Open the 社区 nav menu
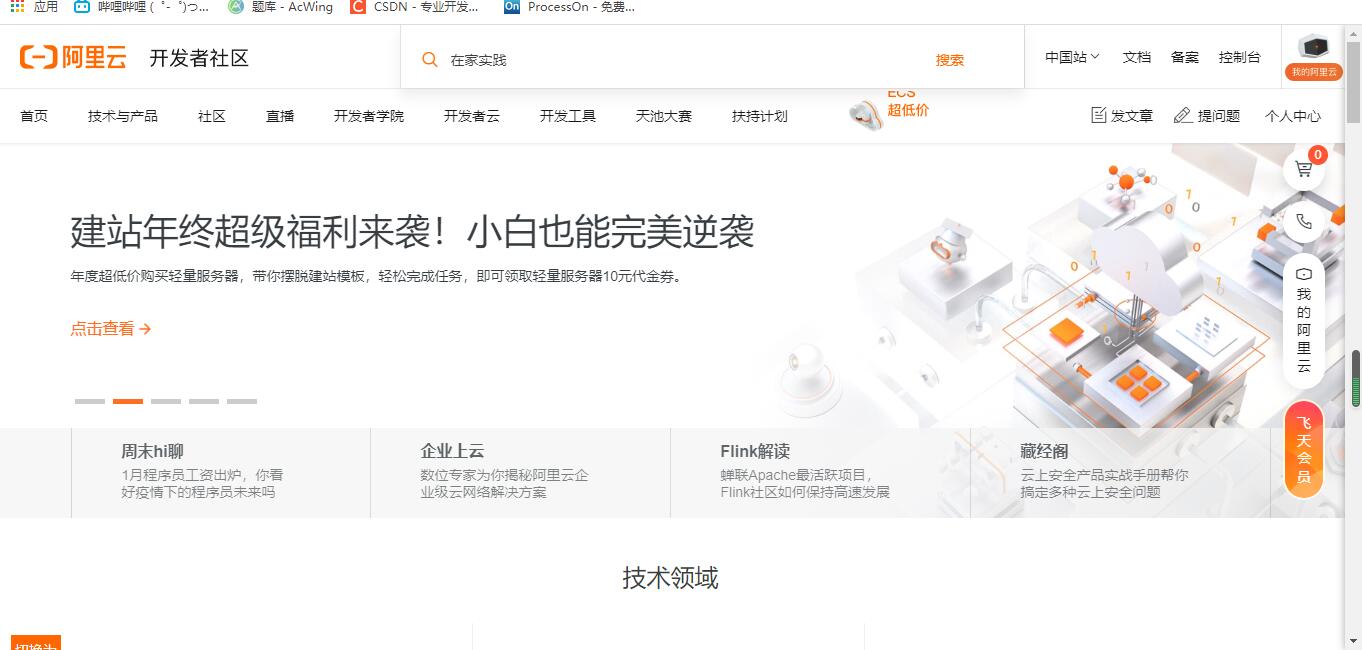Image resolution: width=1362 pixels, height=650 pixels. tap(212, 116)
